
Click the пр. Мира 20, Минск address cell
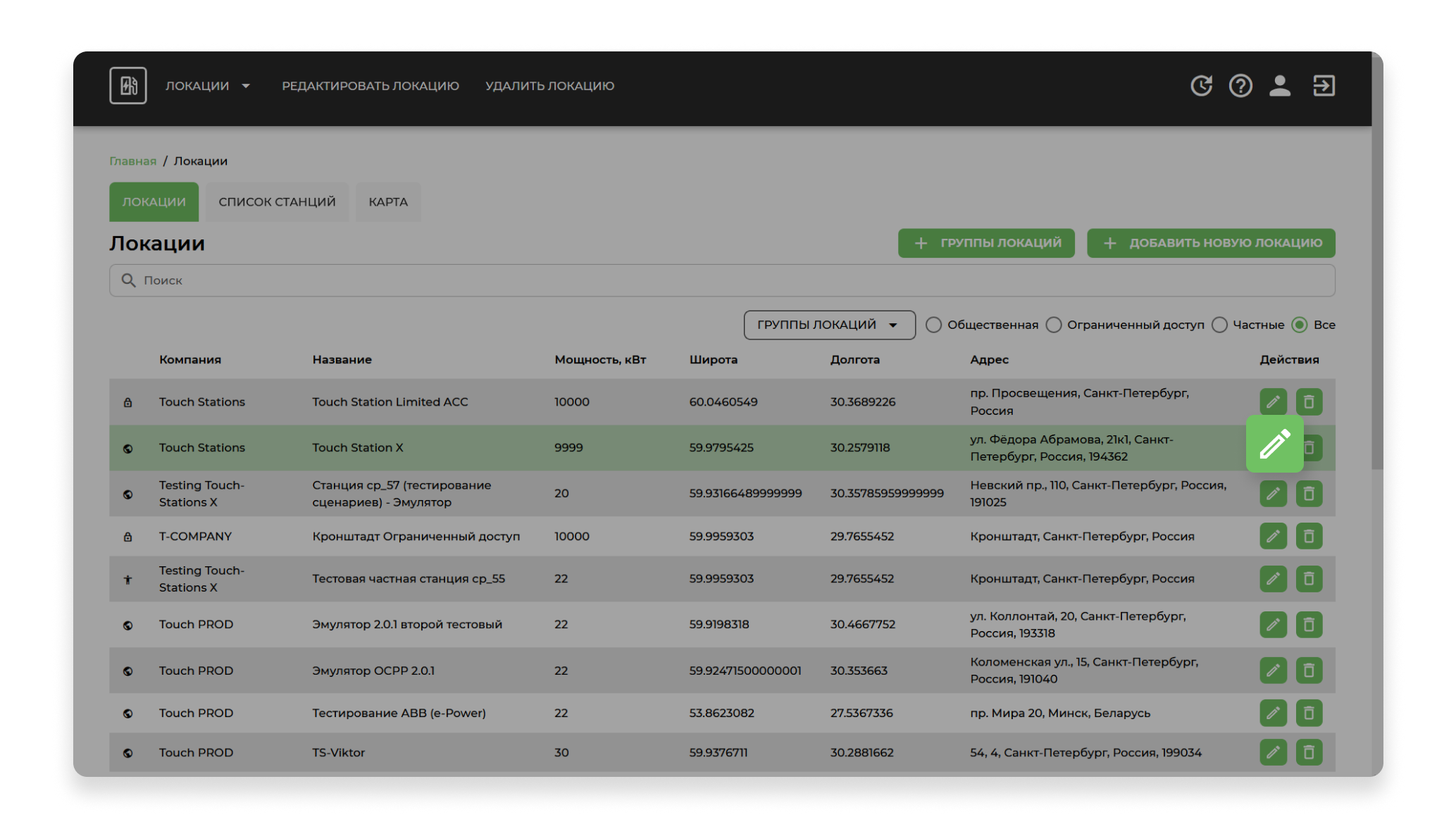[x=1060, y=713]
